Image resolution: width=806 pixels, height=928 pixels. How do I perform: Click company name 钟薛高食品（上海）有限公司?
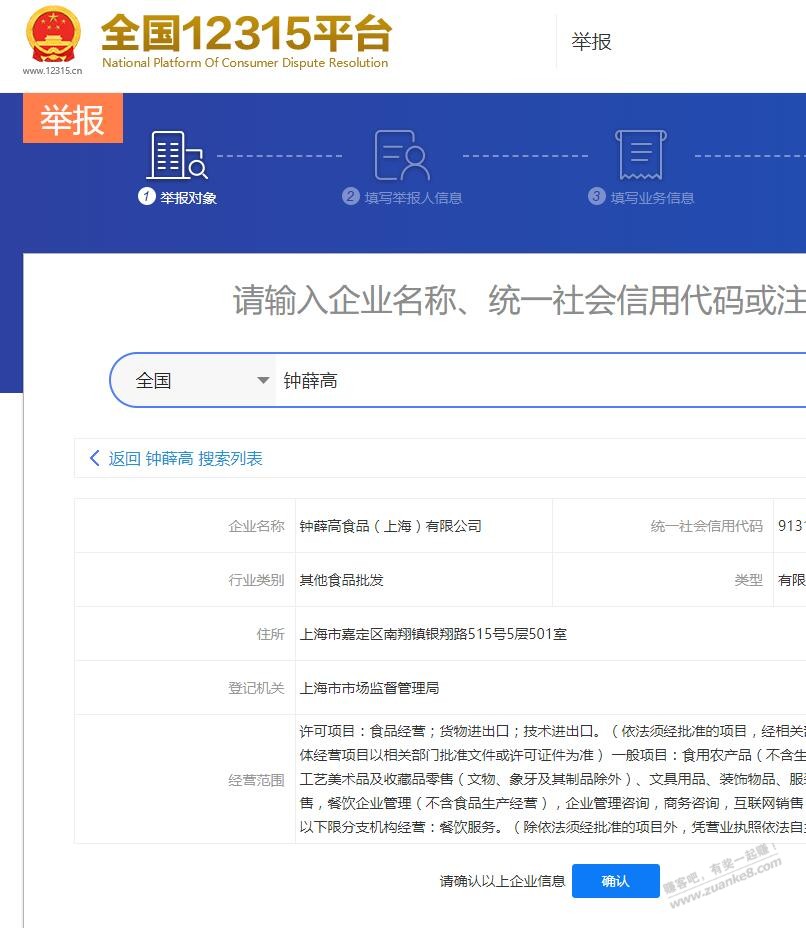(390, 526)
